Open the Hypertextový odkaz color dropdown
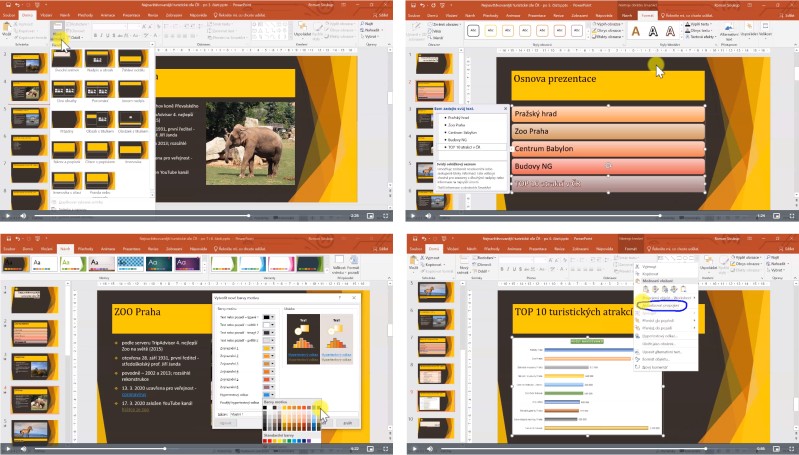Viewport: 799px width, 455px height. tap(269, 394)
